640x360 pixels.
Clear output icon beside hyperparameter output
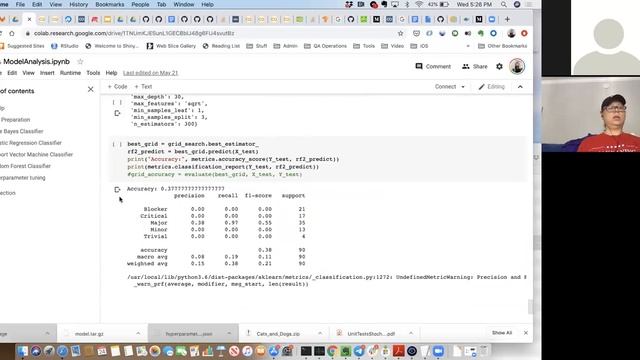pyautogui.click(x=117, y=113)
